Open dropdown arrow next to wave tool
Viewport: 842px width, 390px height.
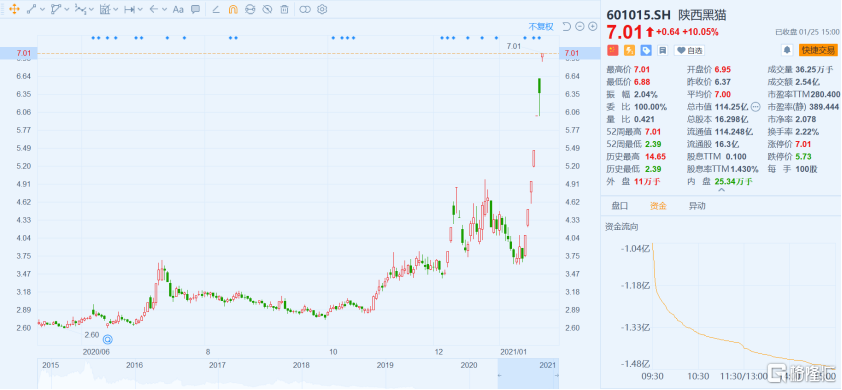click(x=91, y=10)
